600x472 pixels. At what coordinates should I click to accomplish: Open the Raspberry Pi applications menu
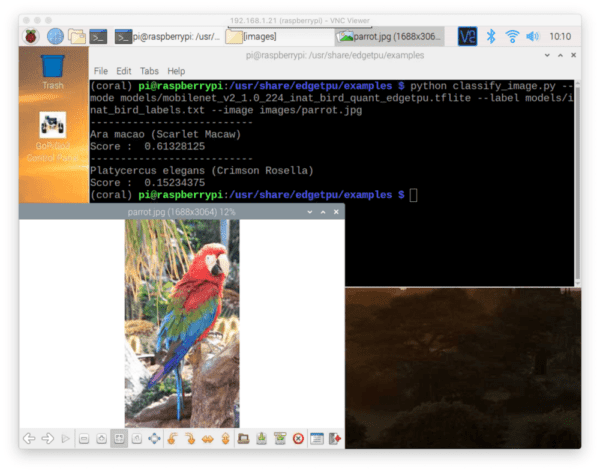click(x=31, y=36)
